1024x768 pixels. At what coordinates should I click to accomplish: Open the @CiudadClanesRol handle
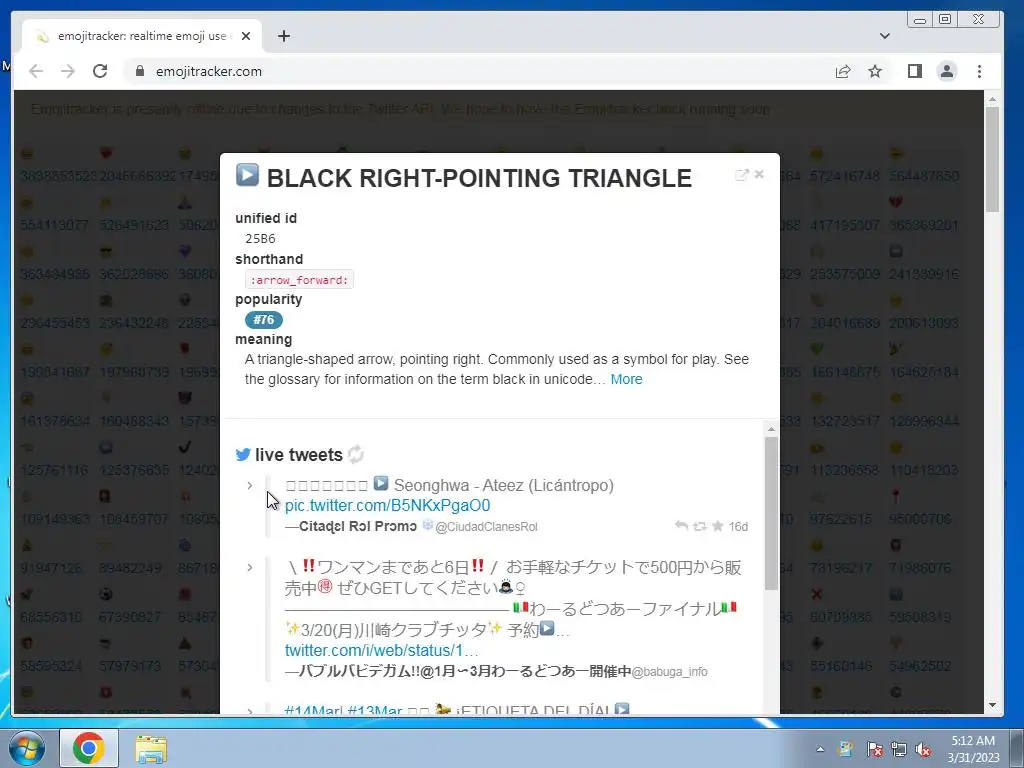pyautogui.click(x=486, y=527)
